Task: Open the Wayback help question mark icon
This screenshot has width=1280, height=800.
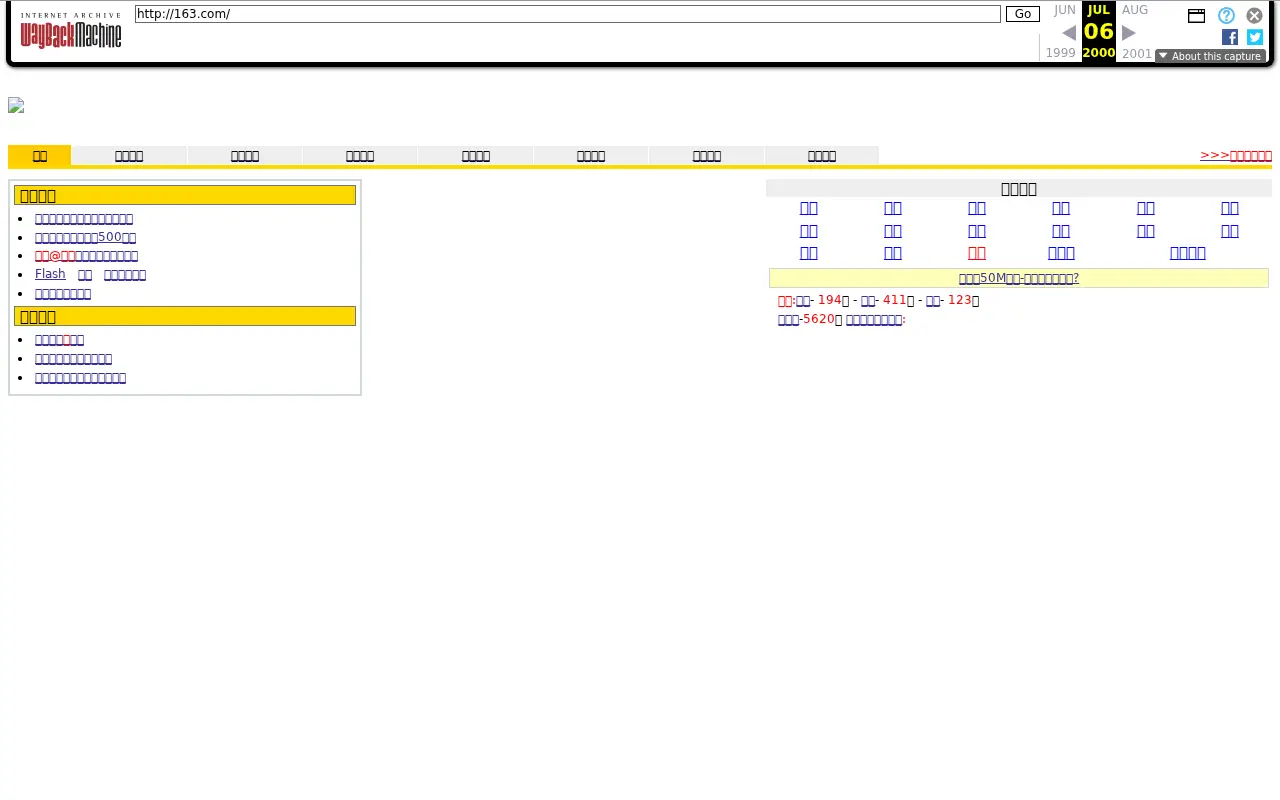Action: click(1226, 16)
